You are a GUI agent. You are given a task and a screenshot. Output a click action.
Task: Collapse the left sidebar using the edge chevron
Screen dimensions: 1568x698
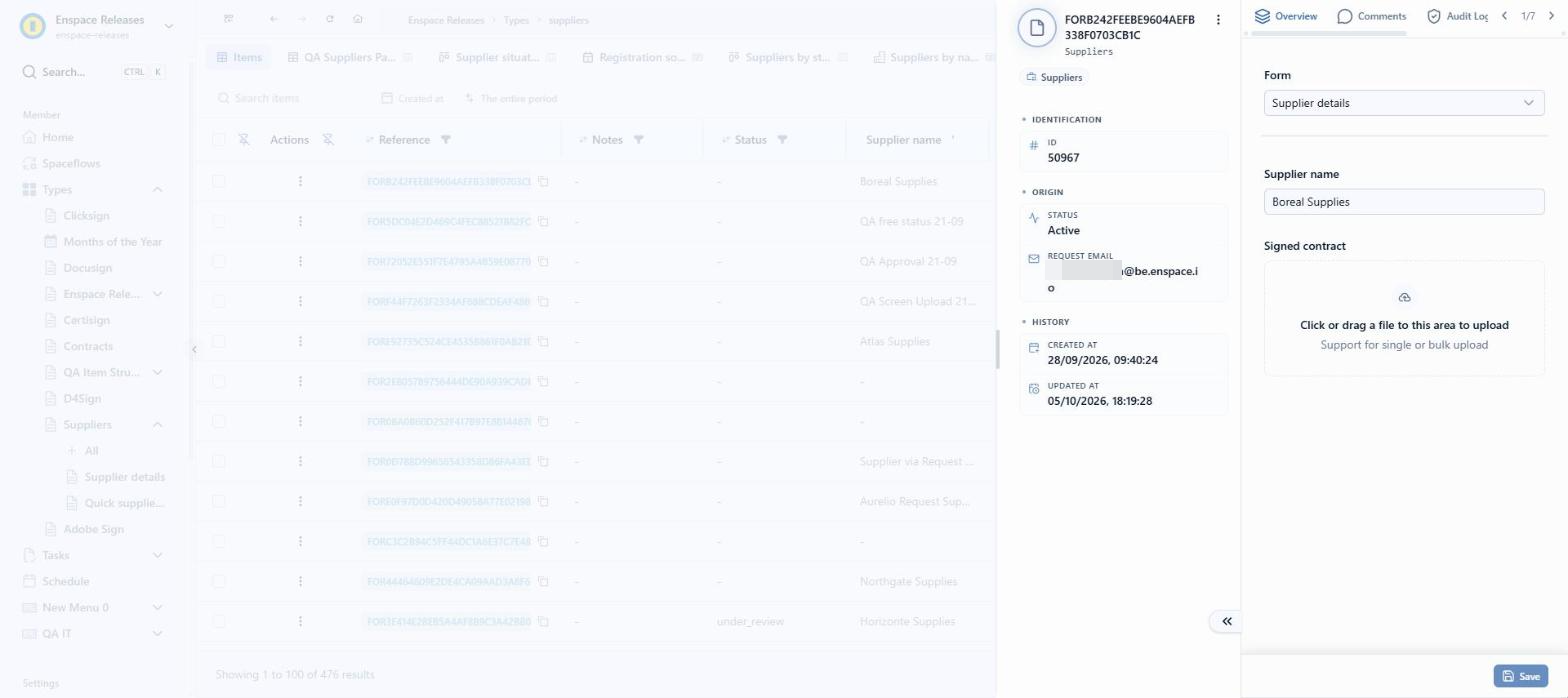pos(194,349)
